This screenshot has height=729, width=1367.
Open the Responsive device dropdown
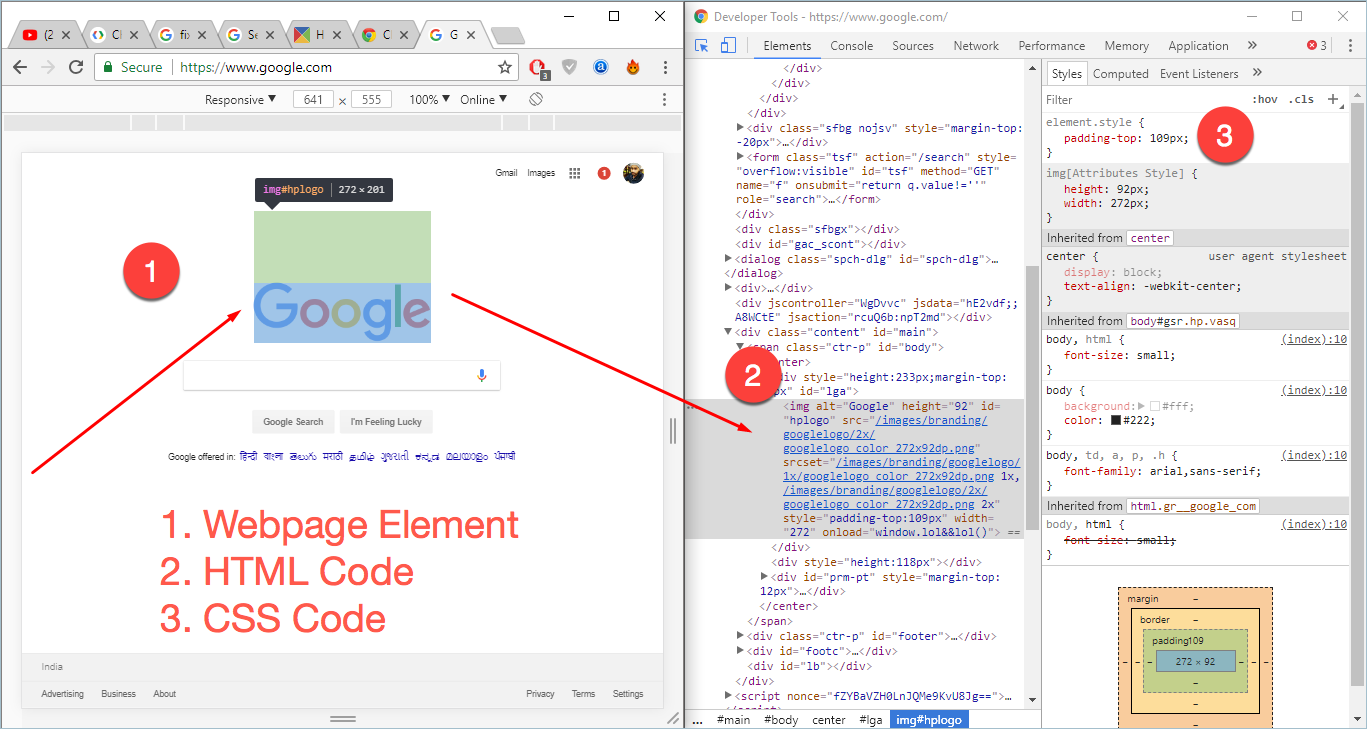[x=241, y=99]
